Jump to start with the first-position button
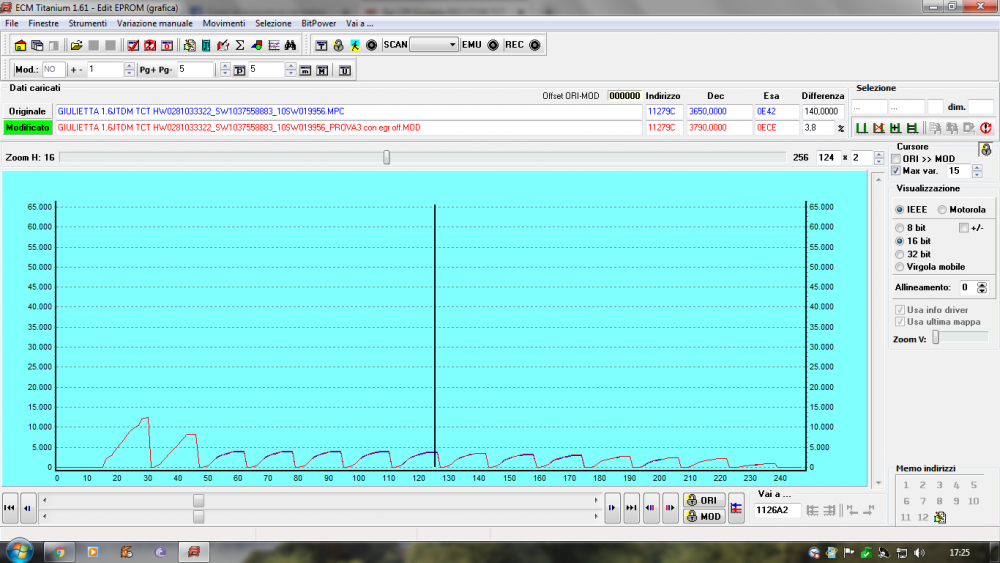Screen dimensions: 1000x563 [10, 508]
